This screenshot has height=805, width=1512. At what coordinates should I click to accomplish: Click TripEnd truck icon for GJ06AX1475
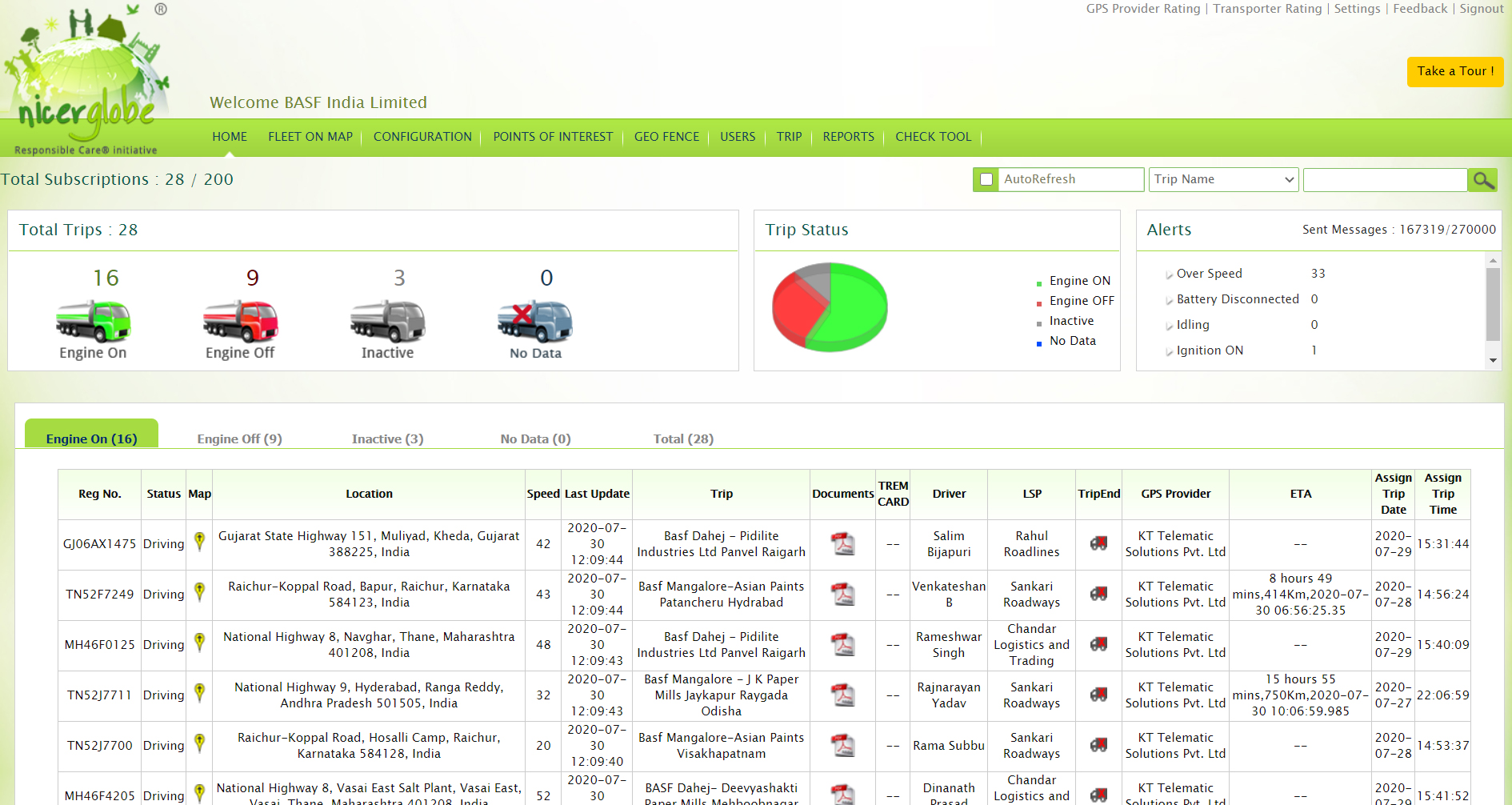(1099, 543)
